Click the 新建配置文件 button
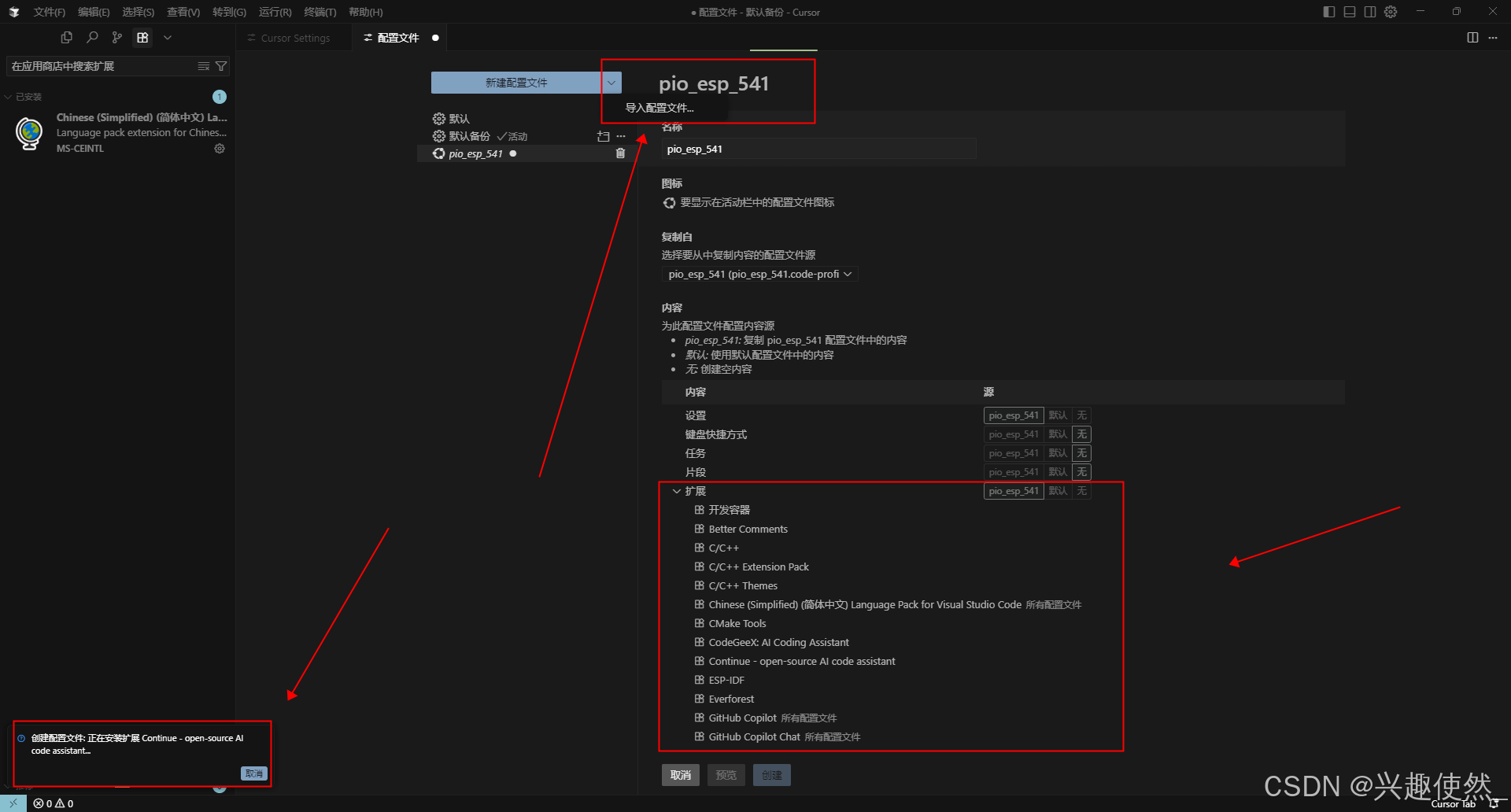Viewport: 1511px width, 812px height. 516,83
